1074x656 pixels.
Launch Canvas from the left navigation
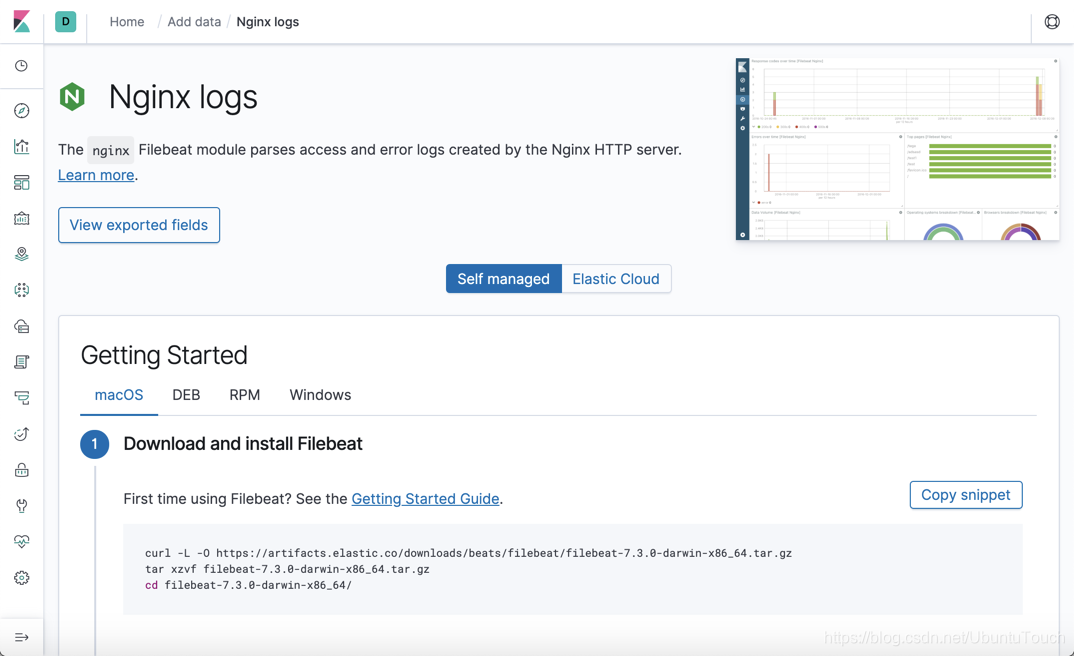(22, 218)
